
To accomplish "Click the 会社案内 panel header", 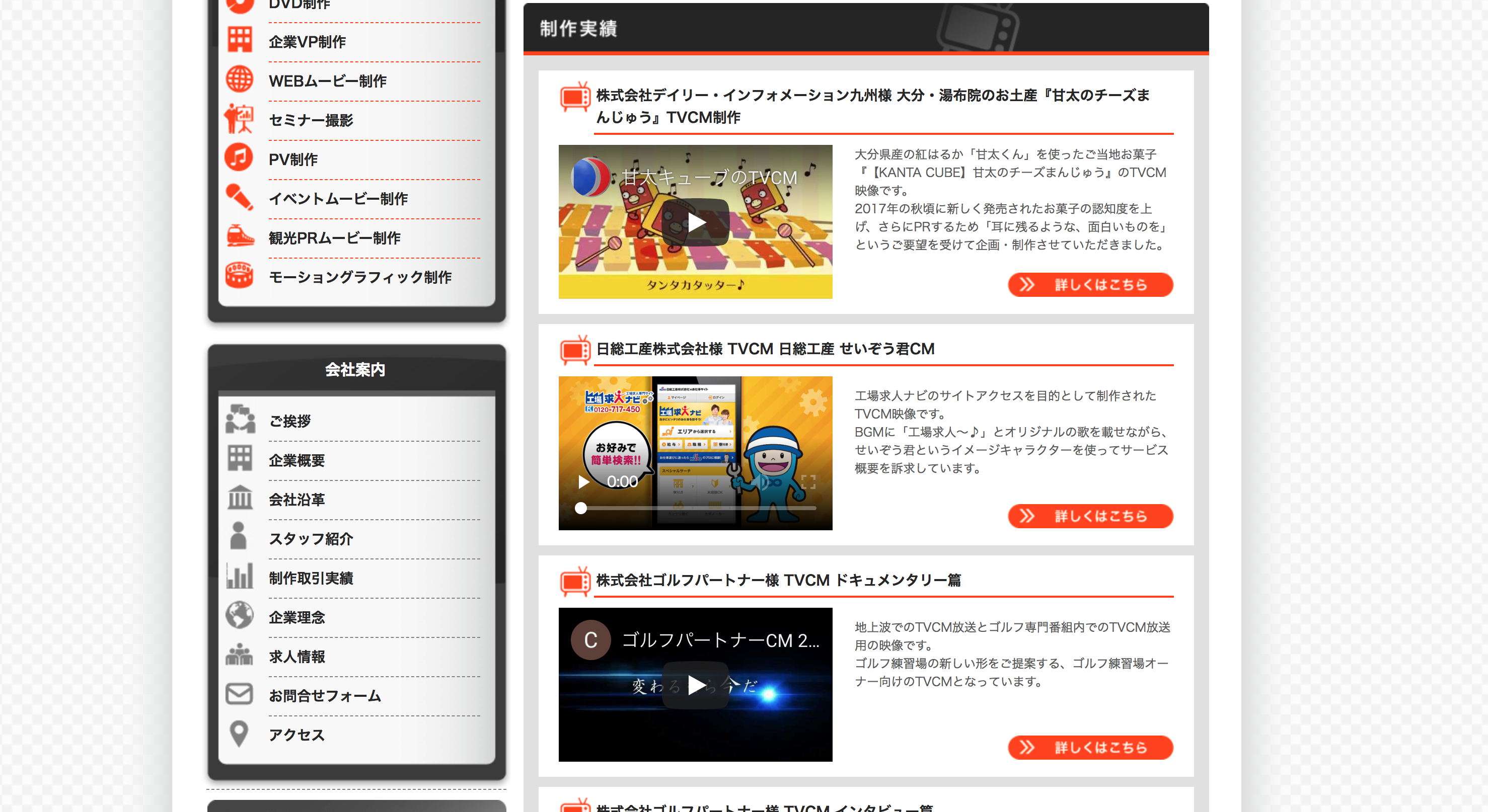I will point(356,369).
